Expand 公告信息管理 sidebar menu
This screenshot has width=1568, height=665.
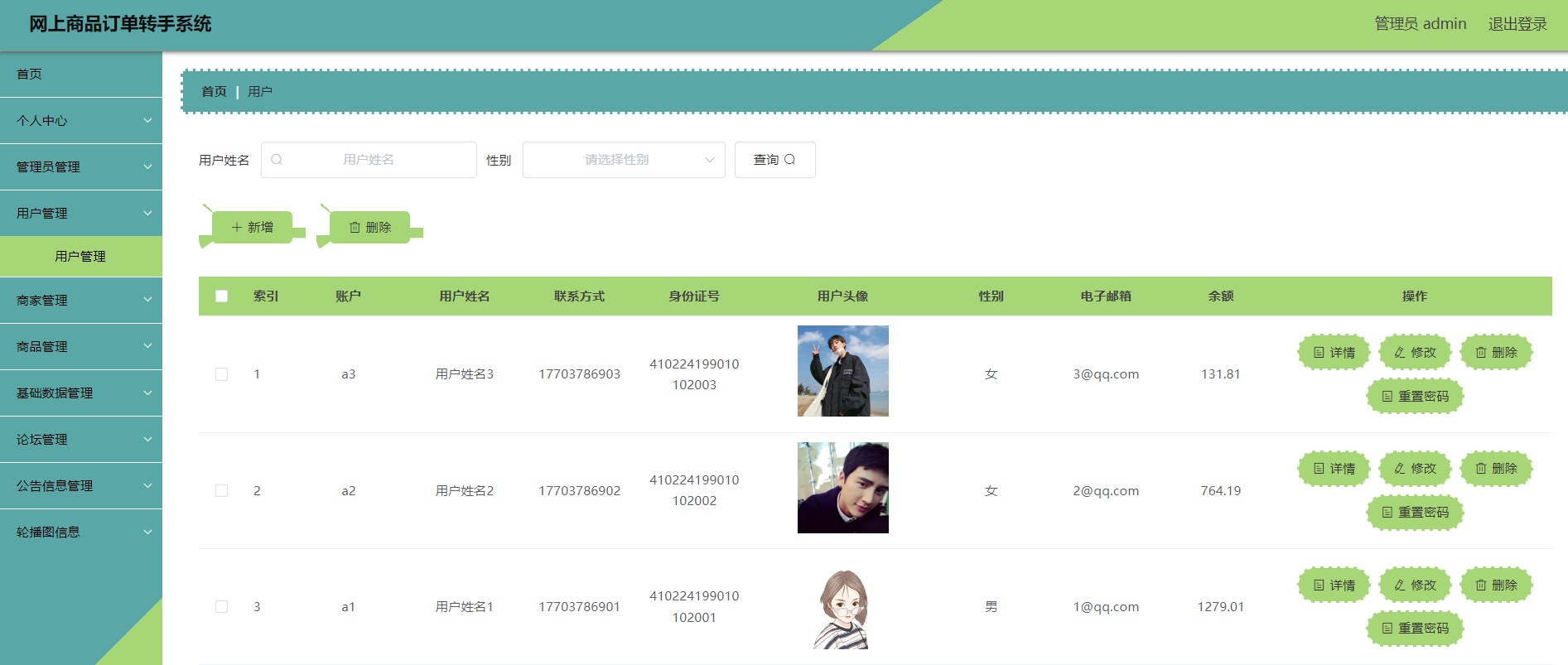tap(81, 486)
